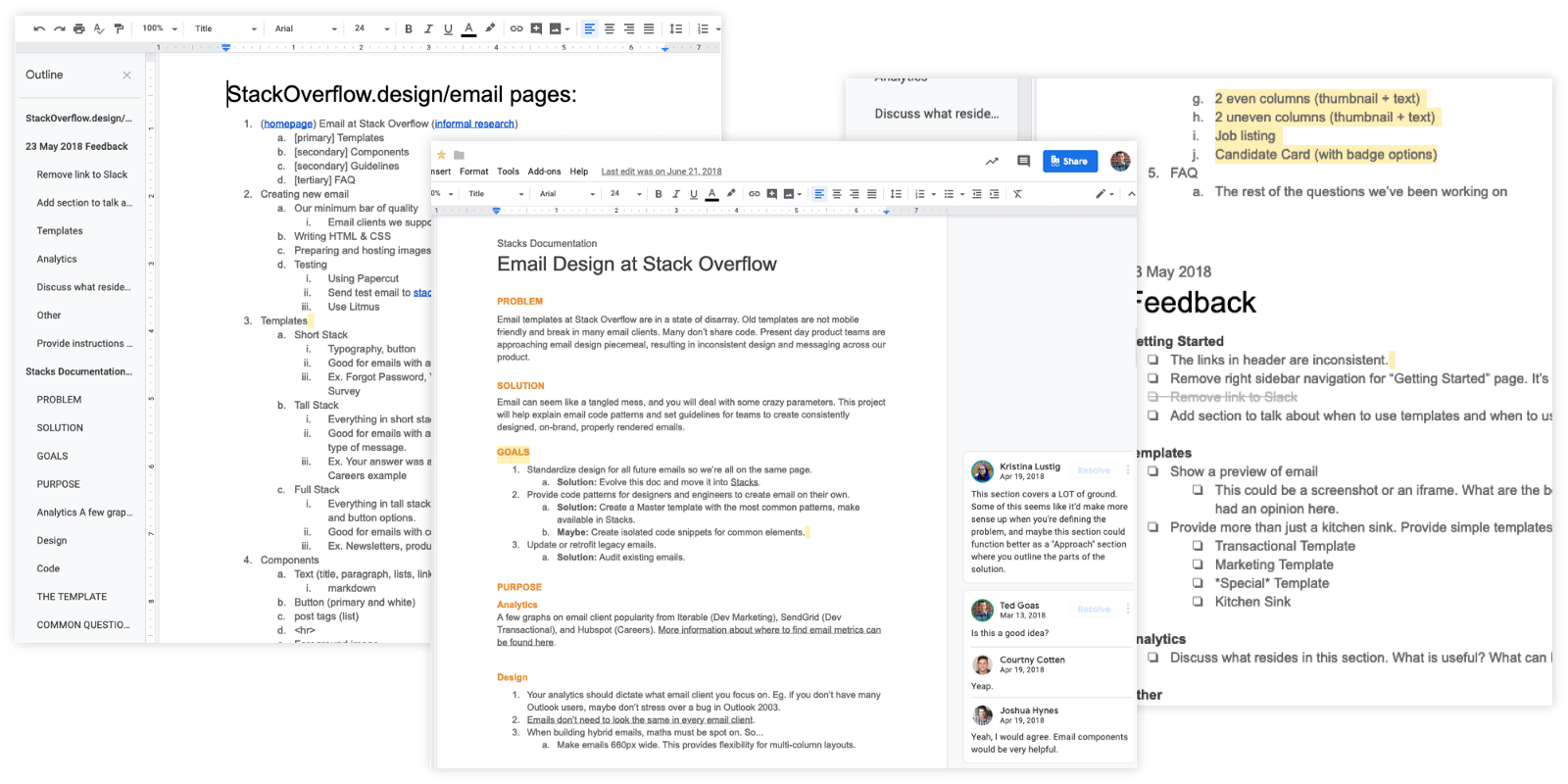The height and width of the screenshot is (784, 1568).
Task: Justify text in the left outline document
Action: click(x=649, y=28)
